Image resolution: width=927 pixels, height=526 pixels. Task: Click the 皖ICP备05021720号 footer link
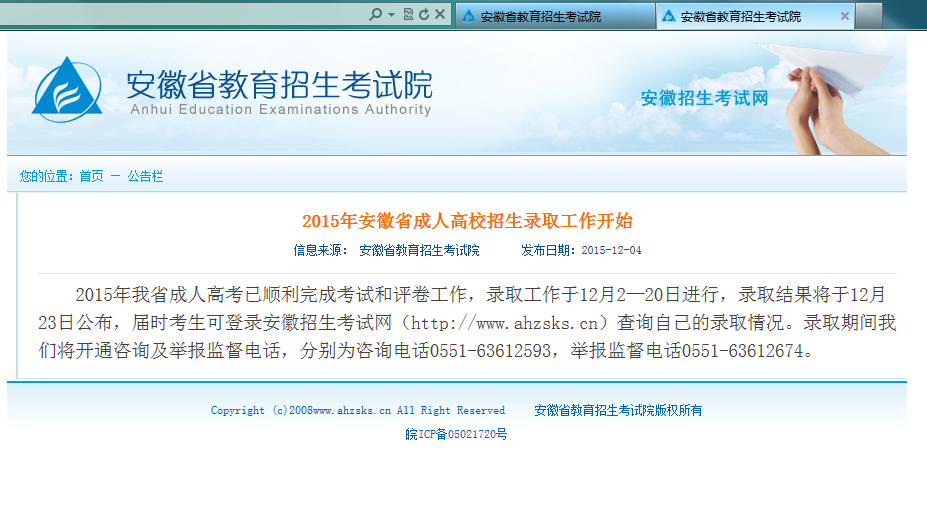[x=456, y=434]
